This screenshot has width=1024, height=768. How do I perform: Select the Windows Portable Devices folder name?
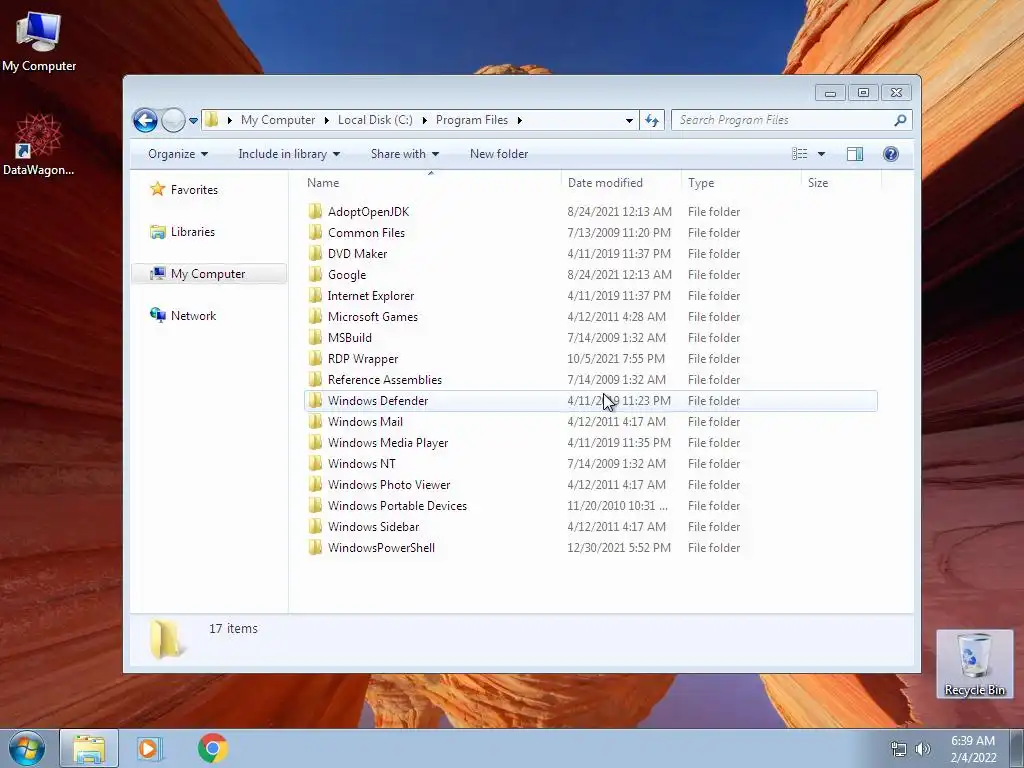397,505
